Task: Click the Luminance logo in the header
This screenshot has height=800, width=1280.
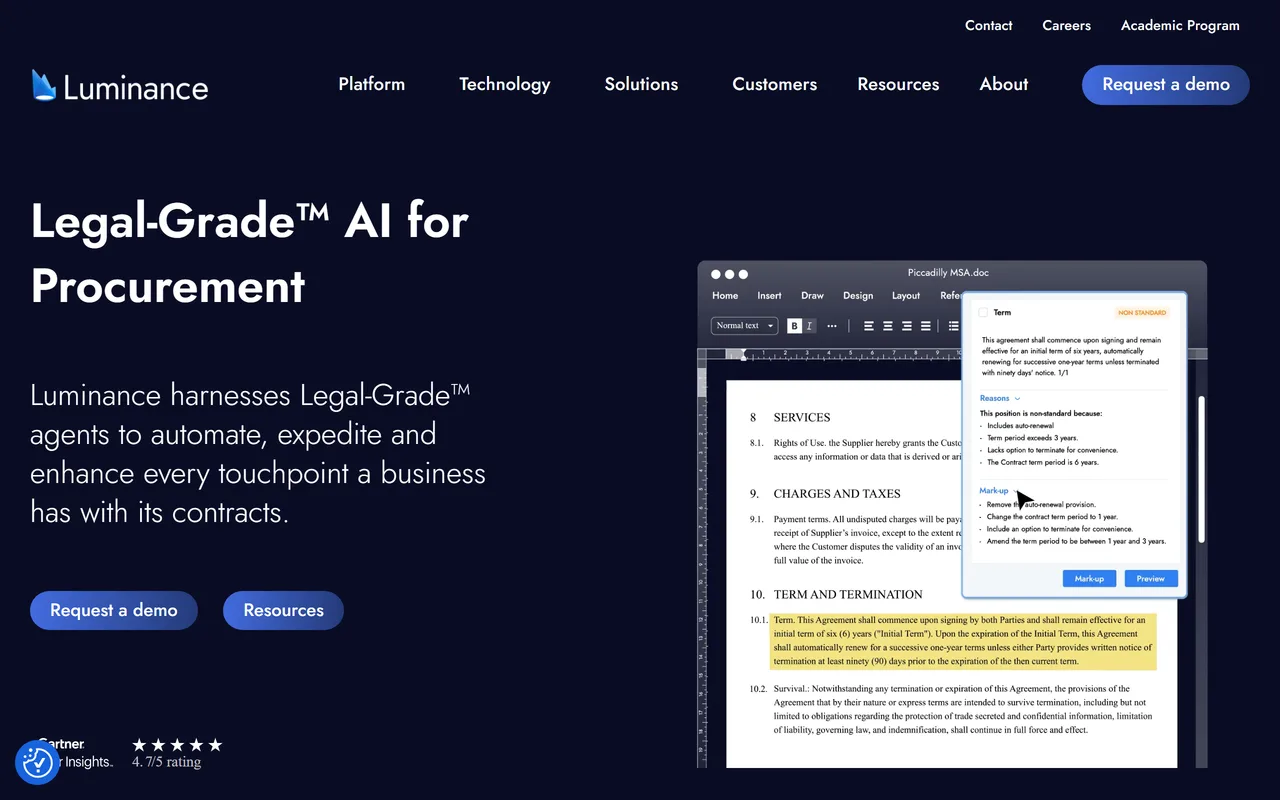Action: point(120,86)
